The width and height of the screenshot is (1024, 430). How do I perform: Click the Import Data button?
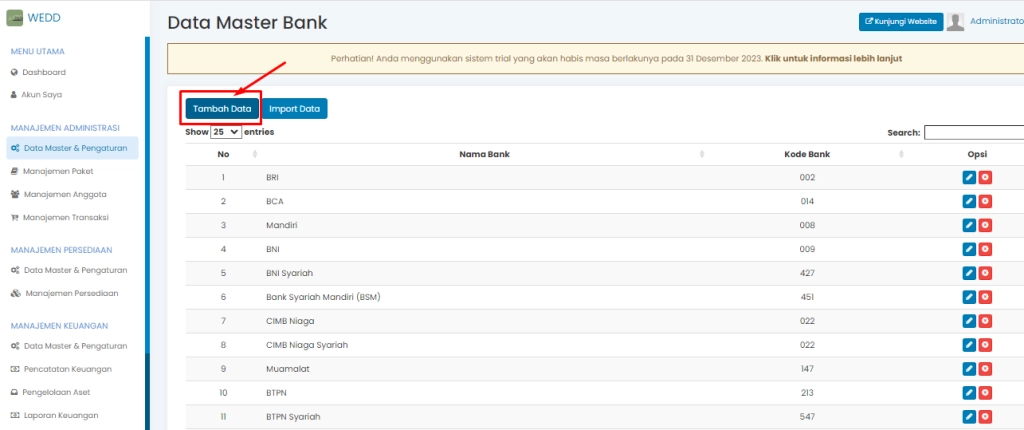[x=295, y=108]
